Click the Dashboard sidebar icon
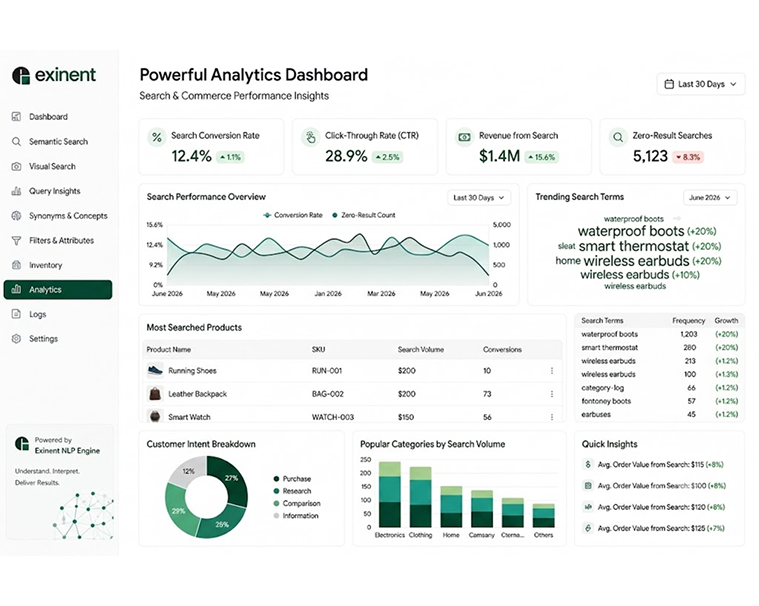This screenshot has height=606, width=759. point(16,117)
